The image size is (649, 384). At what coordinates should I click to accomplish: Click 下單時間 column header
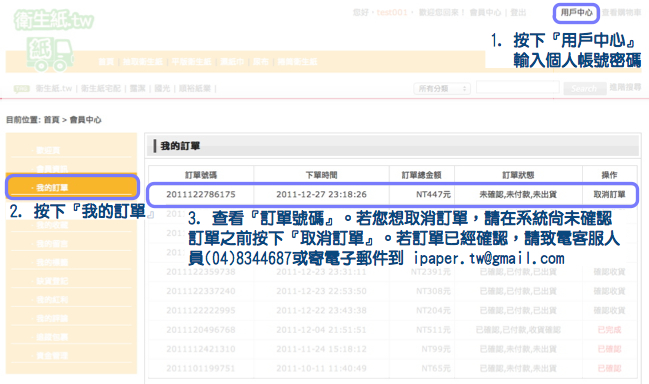click(322, 175)
